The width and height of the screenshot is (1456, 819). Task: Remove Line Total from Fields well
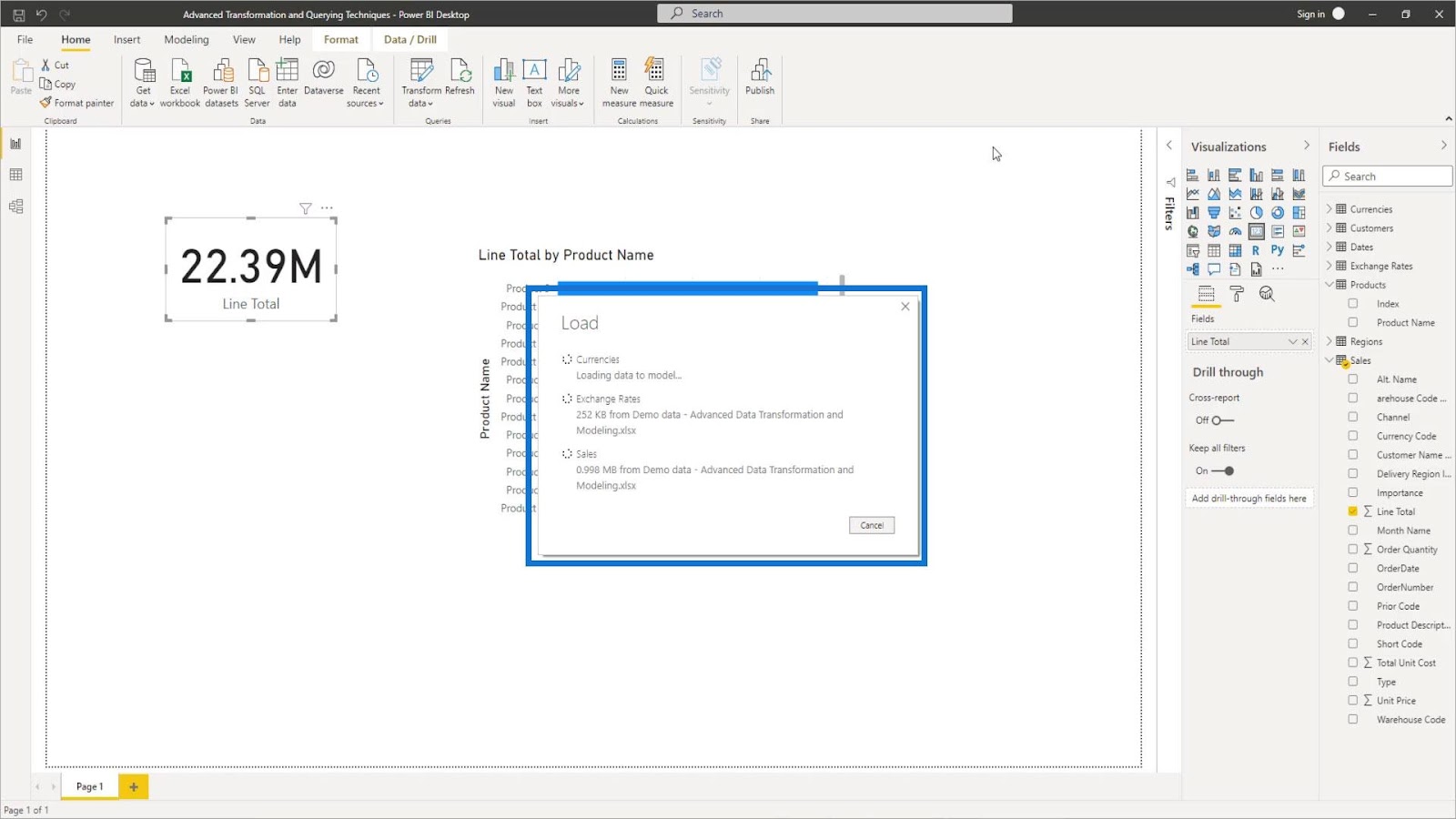click(1305, 342)
